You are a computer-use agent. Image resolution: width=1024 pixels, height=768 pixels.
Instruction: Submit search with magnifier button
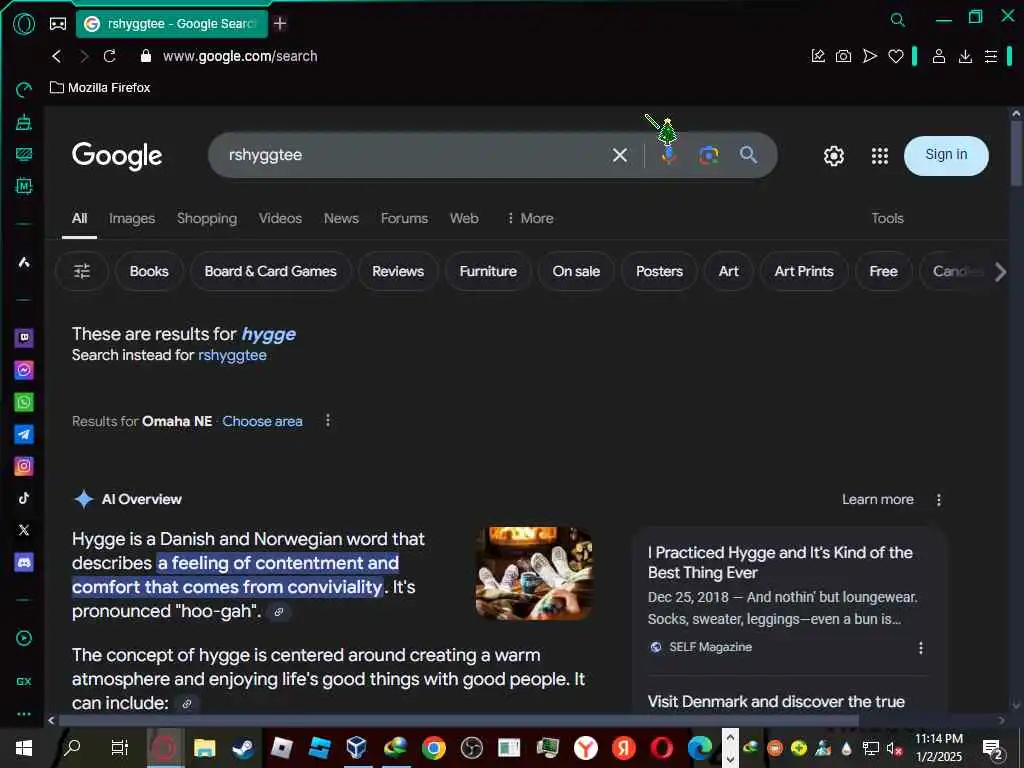pos(748,155)
